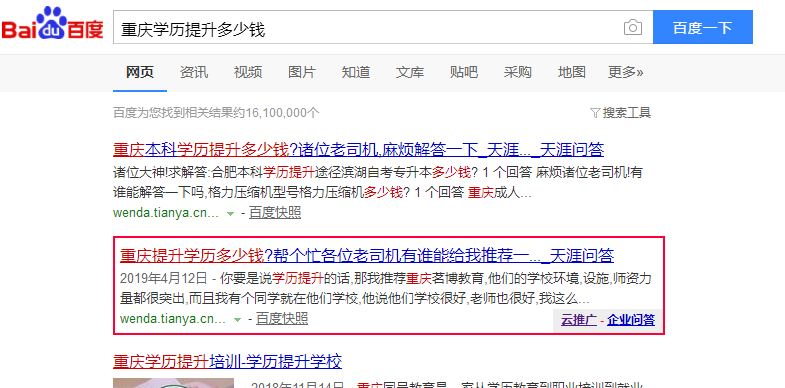Click the 百度一下 search button
Viewport: 785px width, 388px height.
pos(702,27)
